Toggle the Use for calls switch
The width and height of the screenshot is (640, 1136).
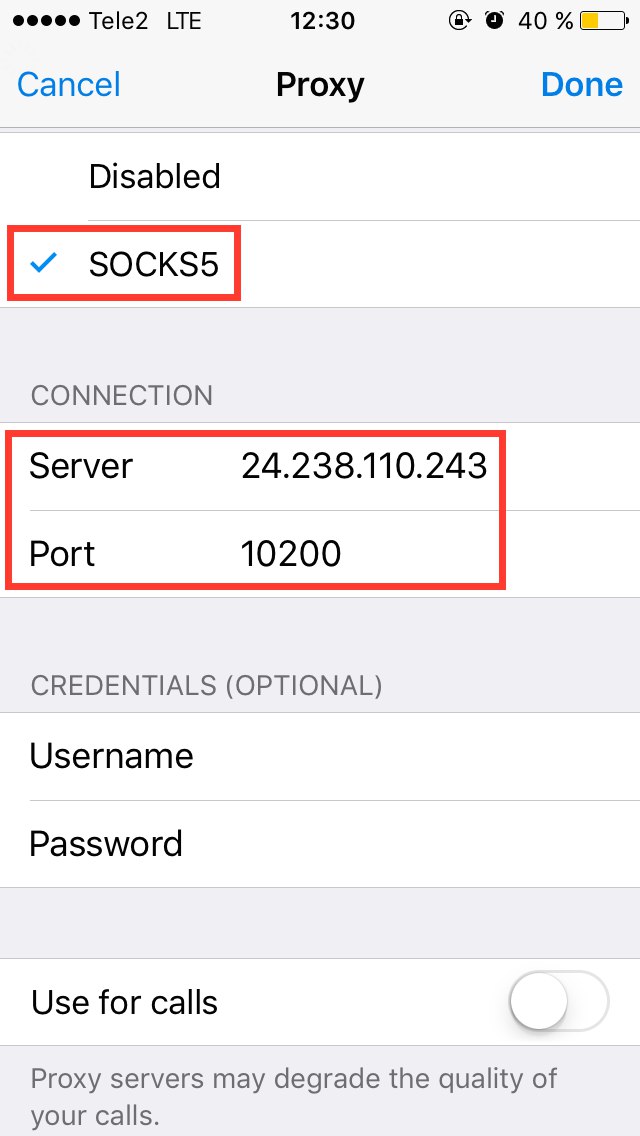(558, 1002)
